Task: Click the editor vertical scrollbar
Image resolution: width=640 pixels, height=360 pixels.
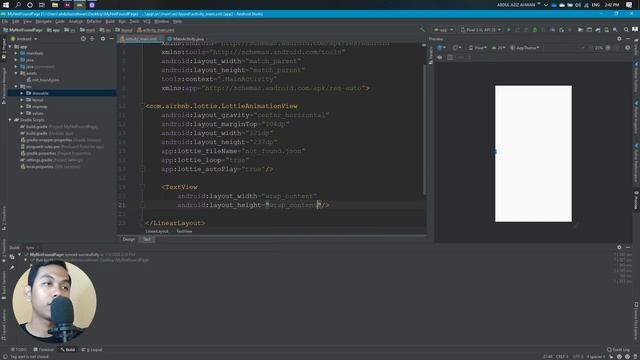Action: click(x=424, y=130)
